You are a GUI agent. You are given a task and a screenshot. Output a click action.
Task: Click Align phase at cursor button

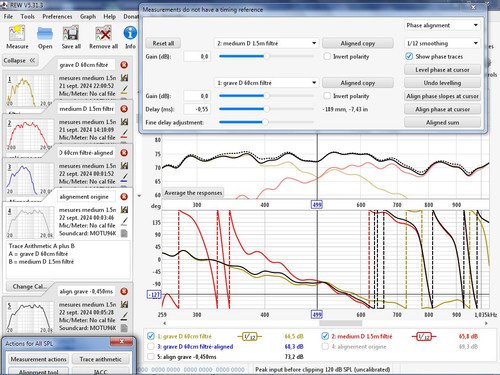(442, 109)
